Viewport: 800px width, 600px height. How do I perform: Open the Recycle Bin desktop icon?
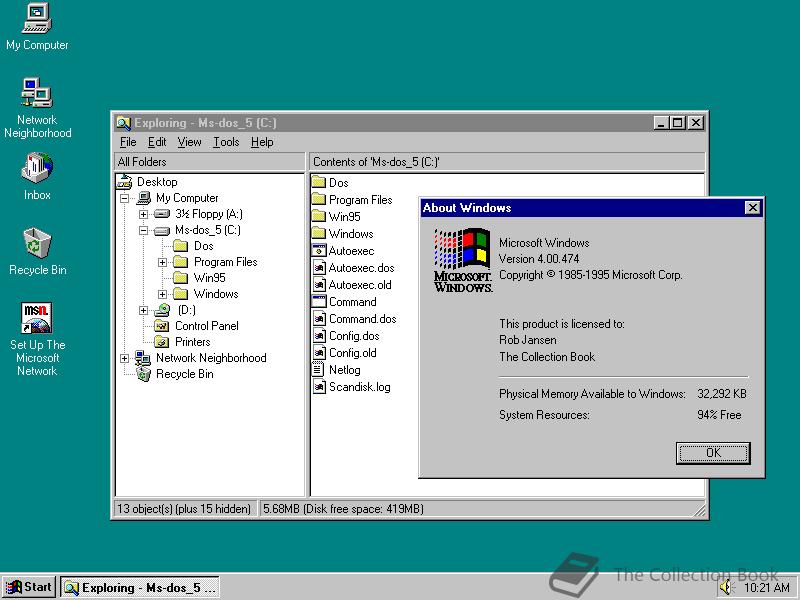pyautogui.click(x=37, y=243)
